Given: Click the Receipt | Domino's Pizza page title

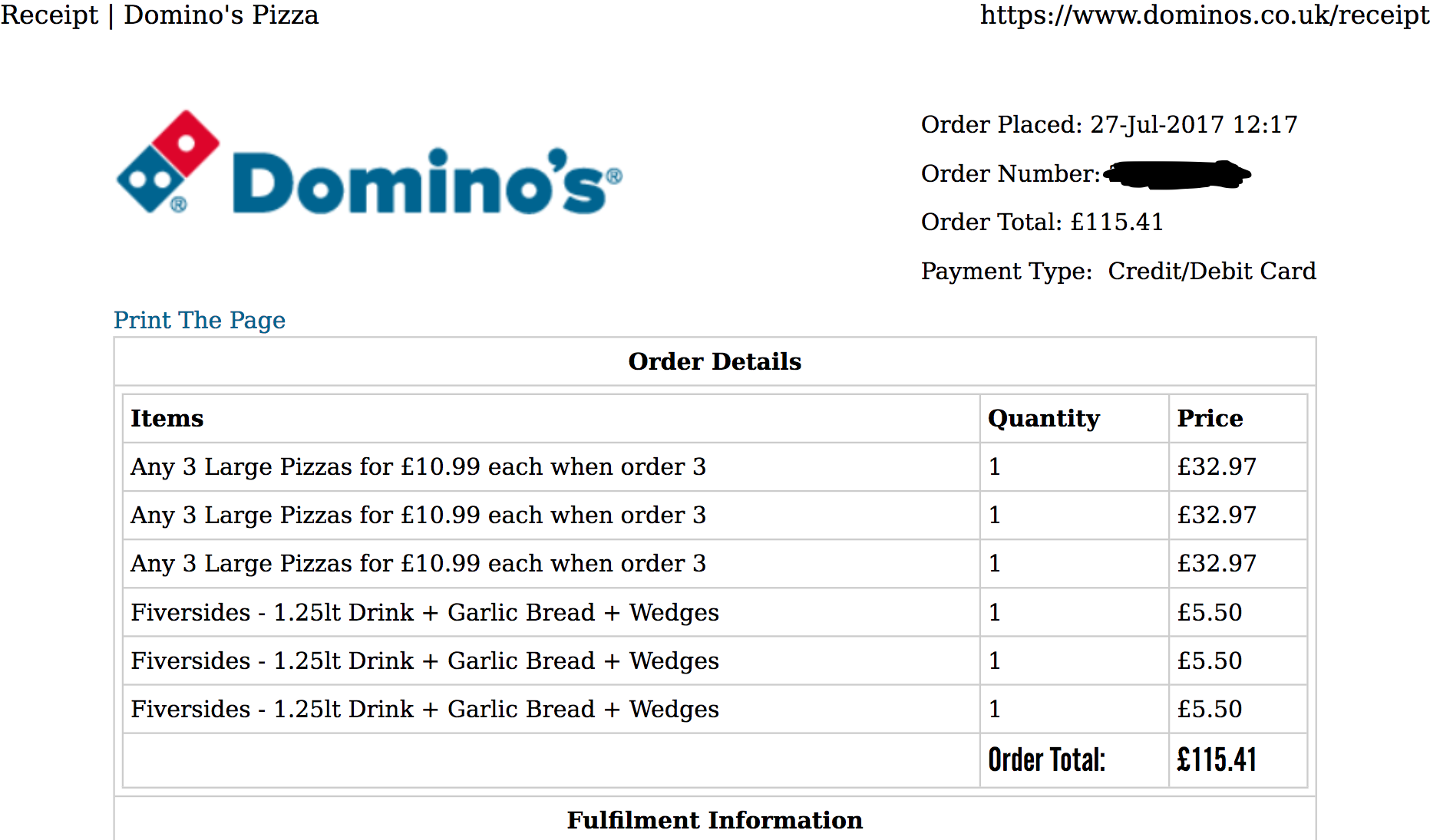Looking at the screenshot, I should (160, 15).
